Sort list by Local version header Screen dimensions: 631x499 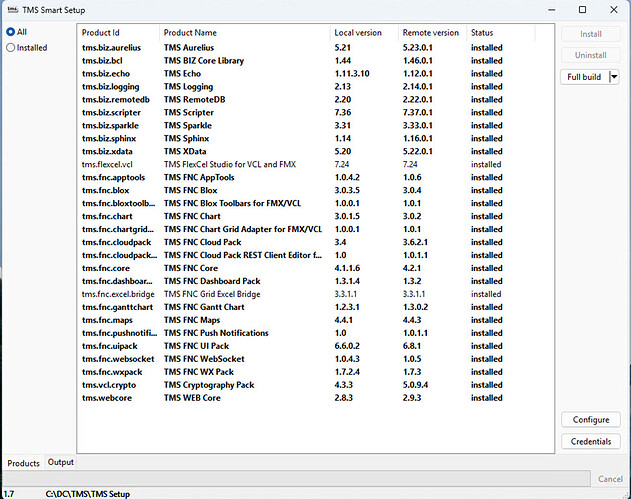pyautogui.click(x=363, y=33)
